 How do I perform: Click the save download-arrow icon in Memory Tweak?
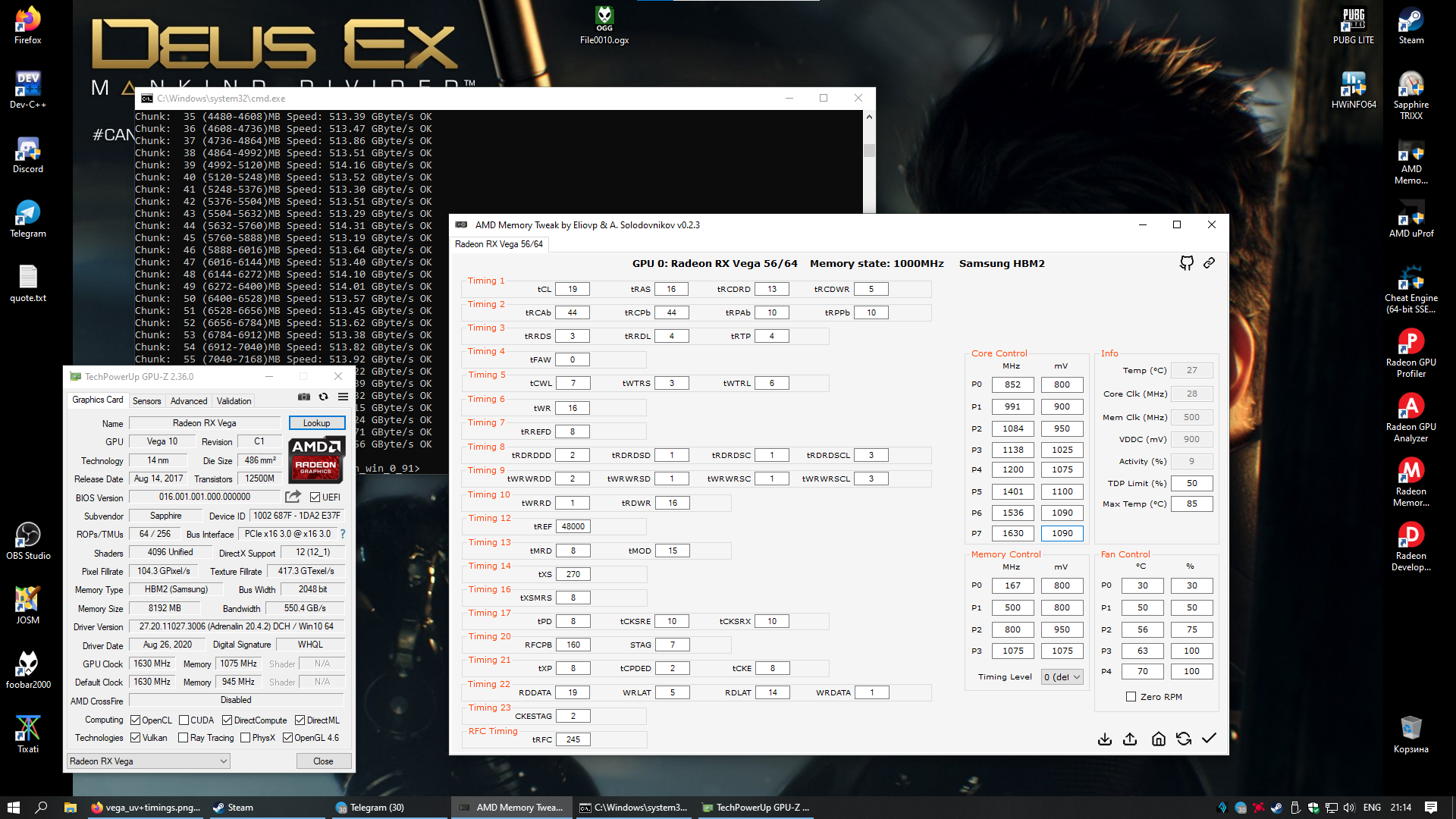tap(1104, 738)
